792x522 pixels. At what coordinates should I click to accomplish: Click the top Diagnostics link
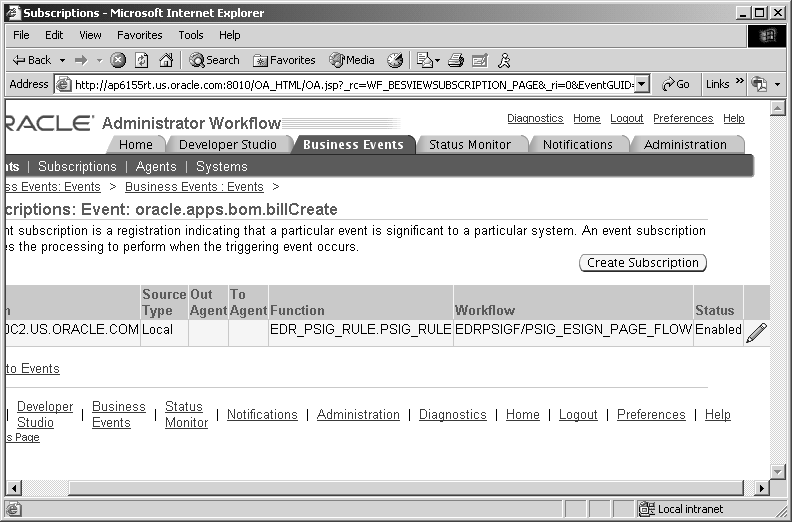(x=535, y=118)
